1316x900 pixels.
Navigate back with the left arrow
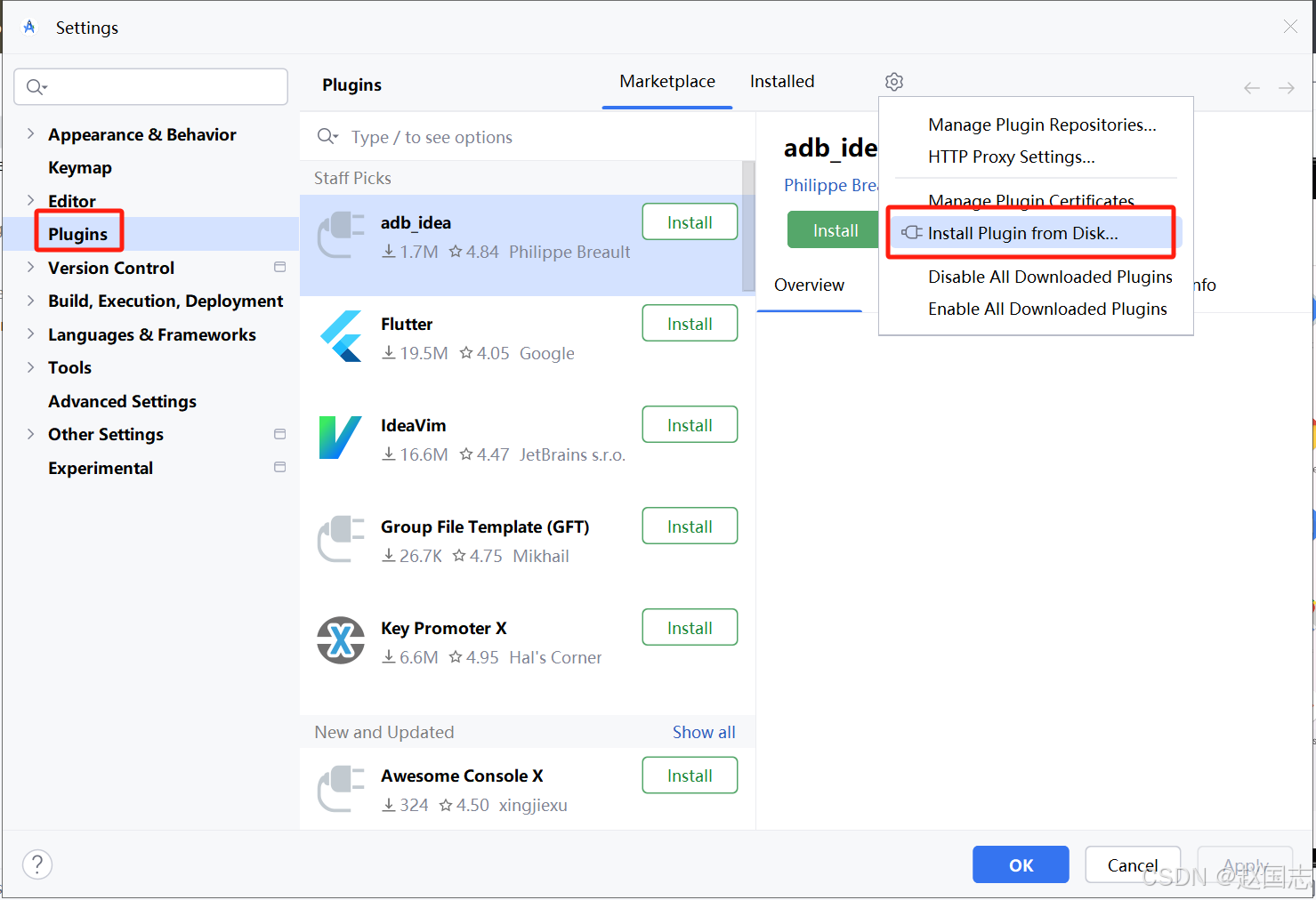[x=1252, y=88]
